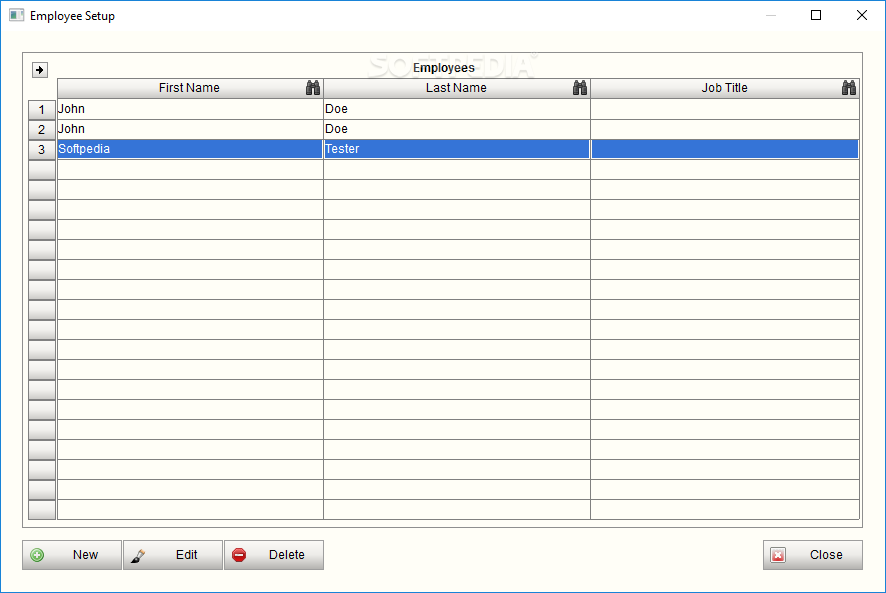Sort by the Last Name column header
The width and height of the screenshot is (886, 593).
coord(457,88)
